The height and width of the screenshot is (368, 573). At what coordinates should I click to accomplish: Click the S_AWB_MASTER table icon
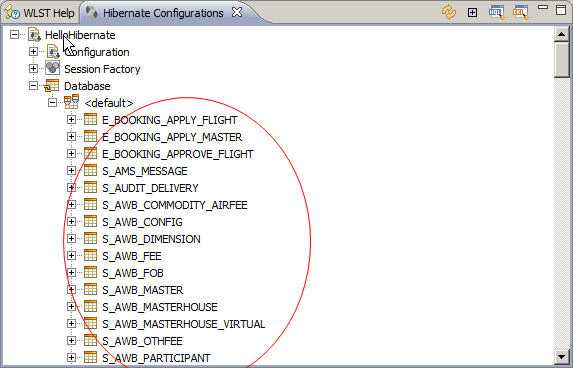pos(91,289)
